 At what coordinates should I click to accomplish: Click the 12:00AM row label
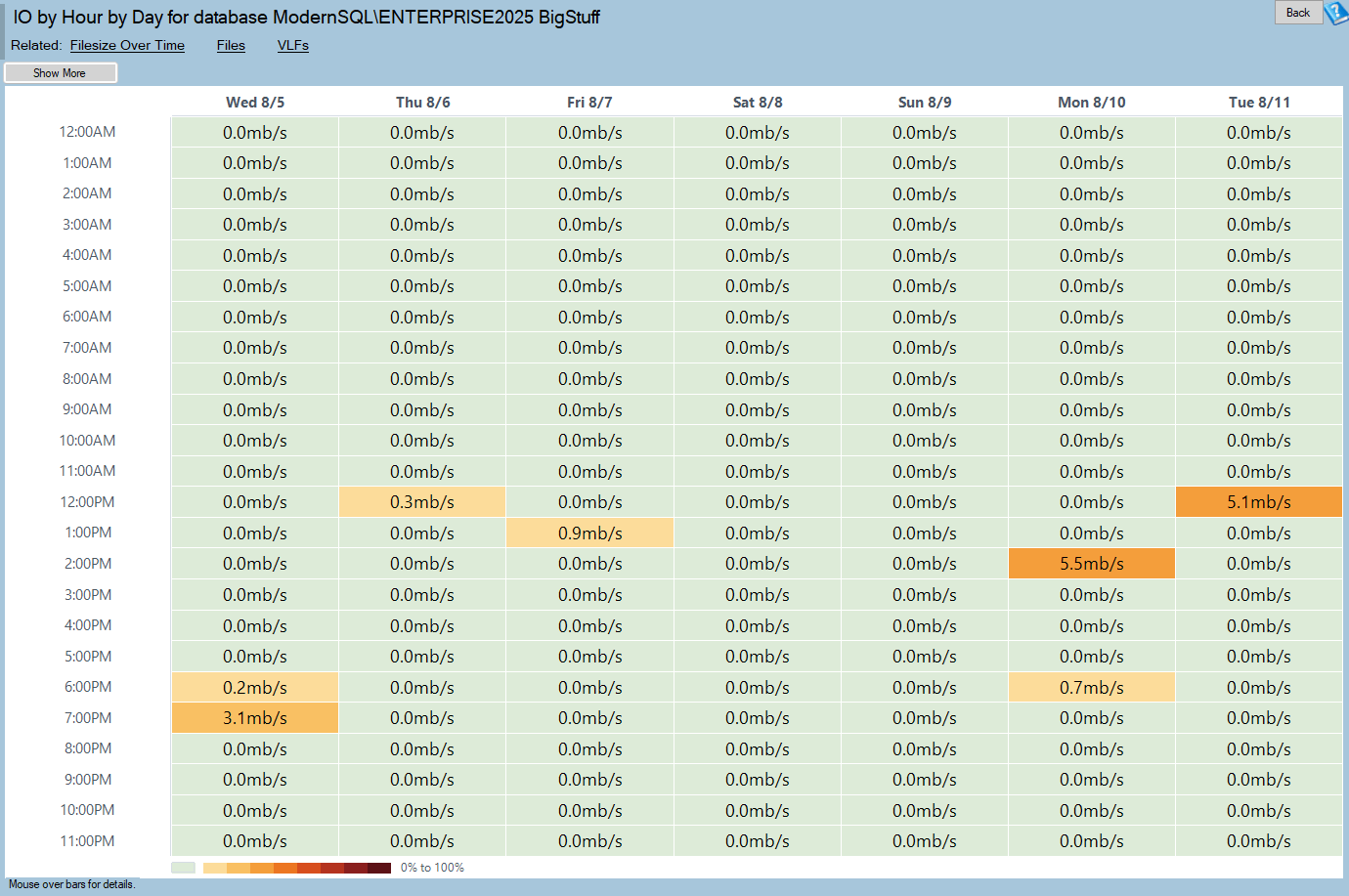(87, 132)
